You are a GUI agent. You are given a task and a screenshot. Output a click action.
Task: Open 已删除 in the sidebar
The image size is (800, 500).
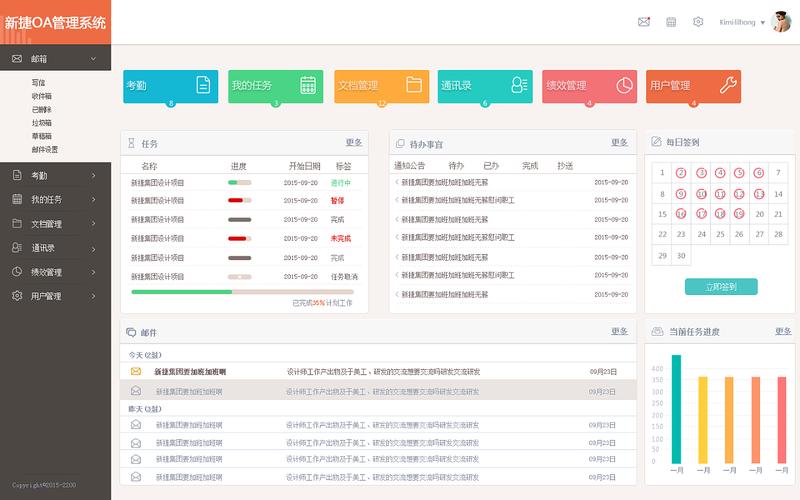coord(41,109)
